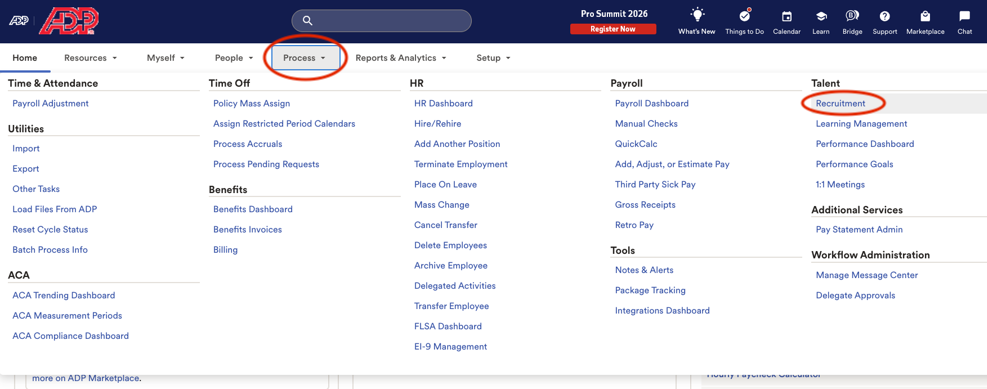
Task: Select Billing under Benefits
Action: (x=225, y=250)
